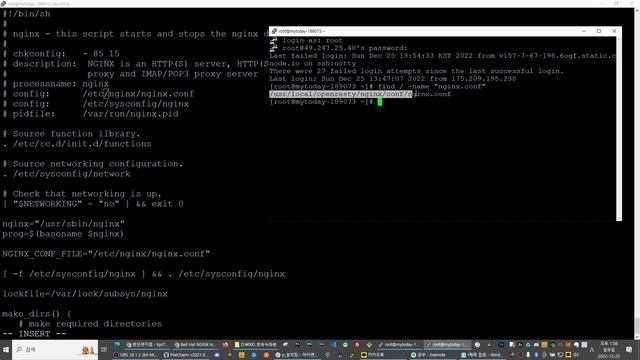Viewport: 640px width, 360px height.
Task: Click the '. /etc/sysconfig/network' line
Action: [67, 174]
